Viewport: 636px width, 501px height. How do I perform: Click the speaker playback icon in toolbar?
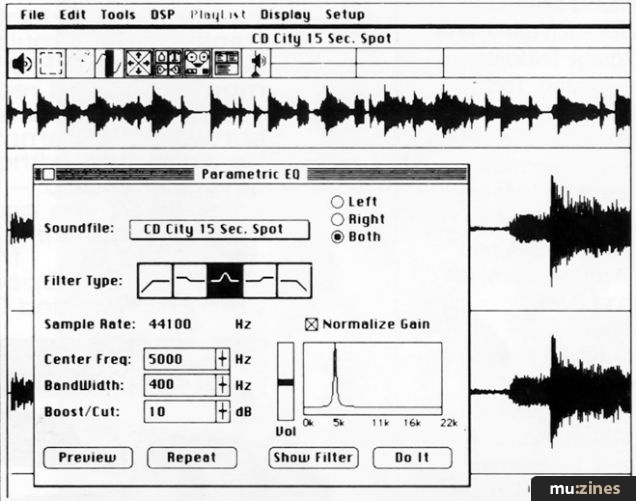pyautogui.click(x=22, y=63)
